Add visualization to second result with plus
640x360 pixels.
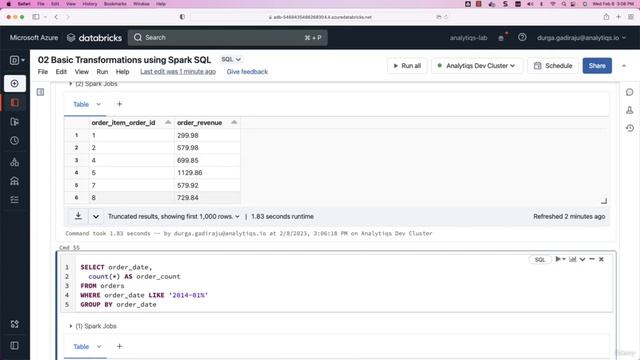point(120,347)
